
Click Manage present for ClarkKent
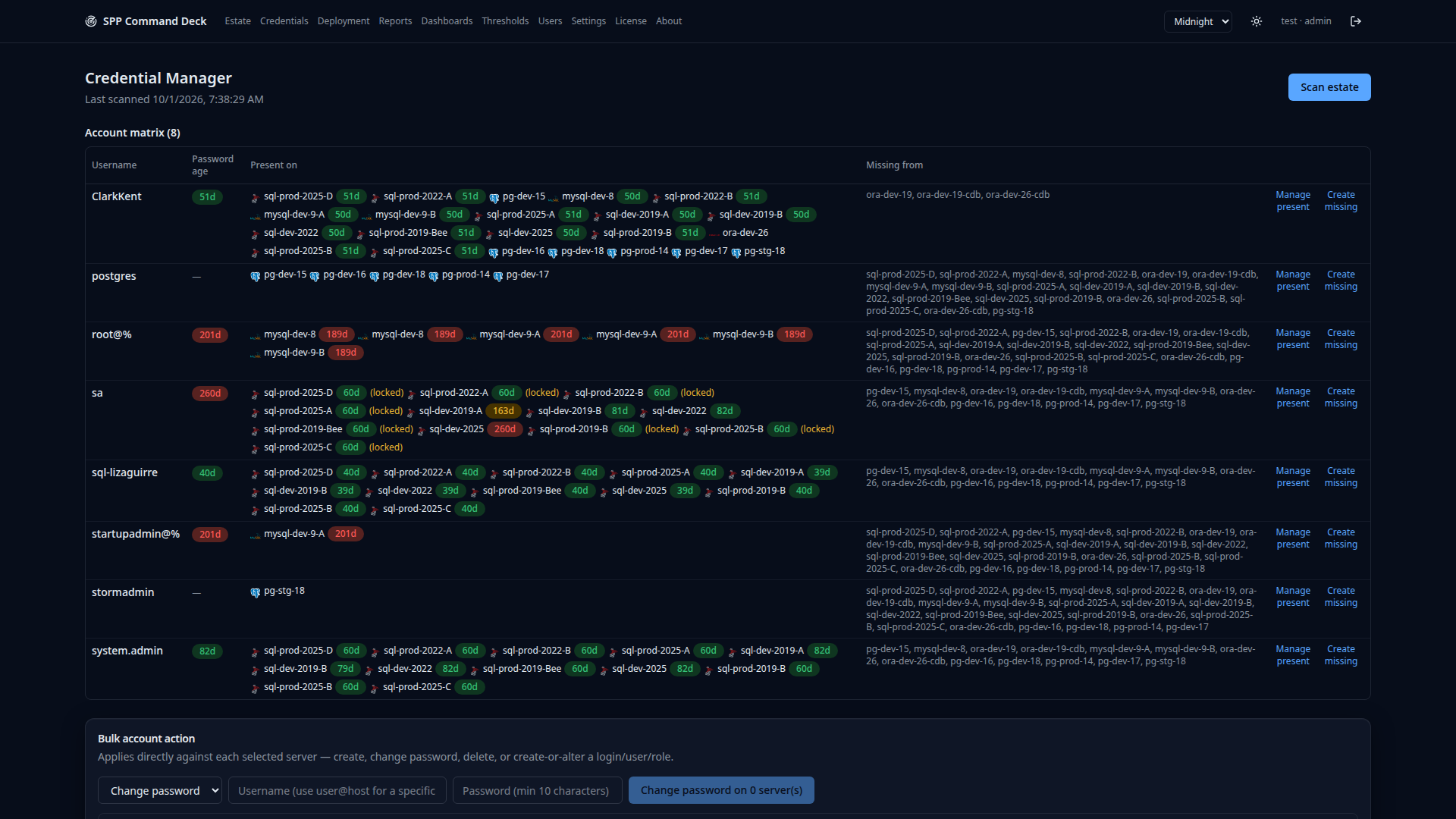tap(1293, 201)
